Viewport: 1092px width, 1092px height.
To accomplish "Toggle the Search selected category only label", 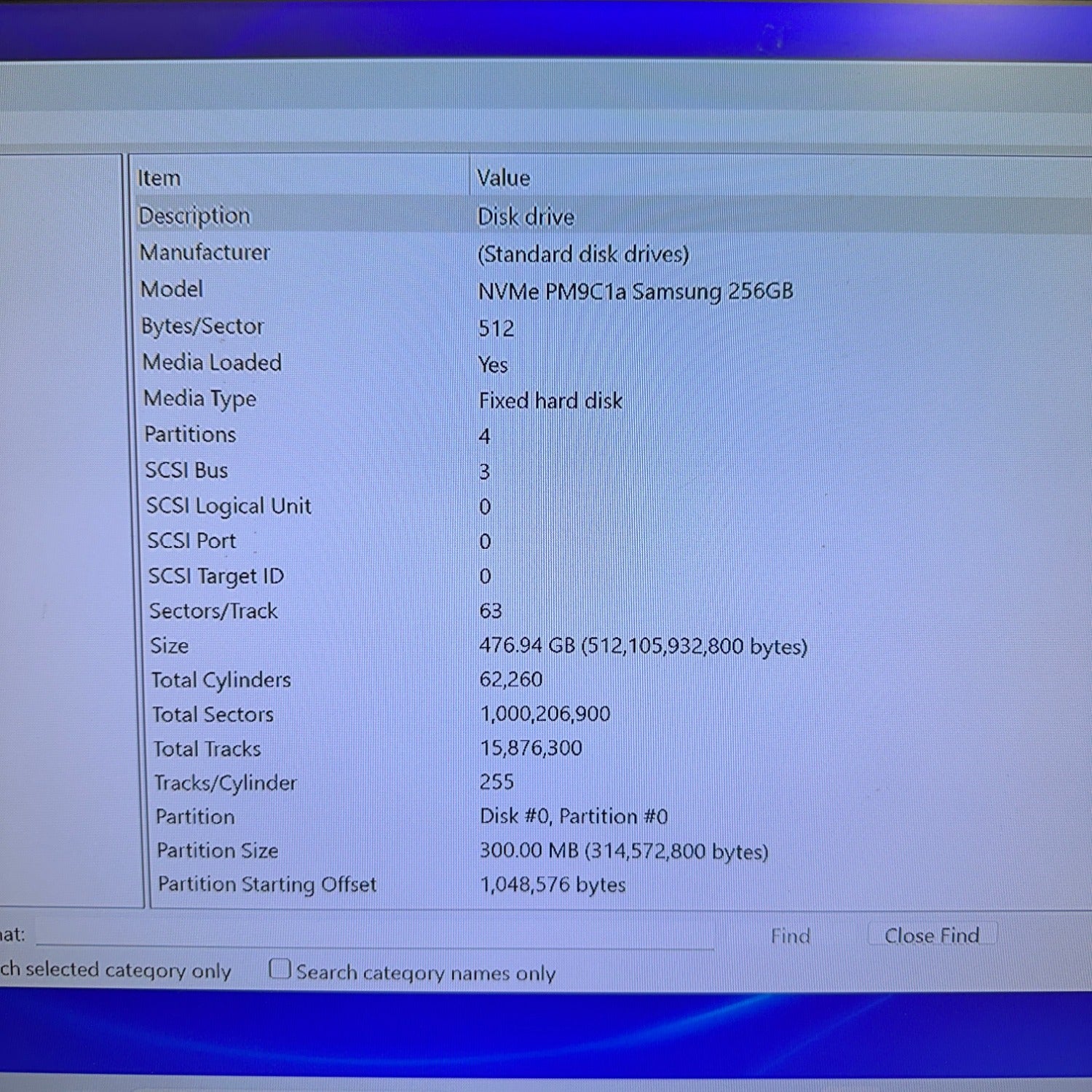I will click(x=116, y=970).
